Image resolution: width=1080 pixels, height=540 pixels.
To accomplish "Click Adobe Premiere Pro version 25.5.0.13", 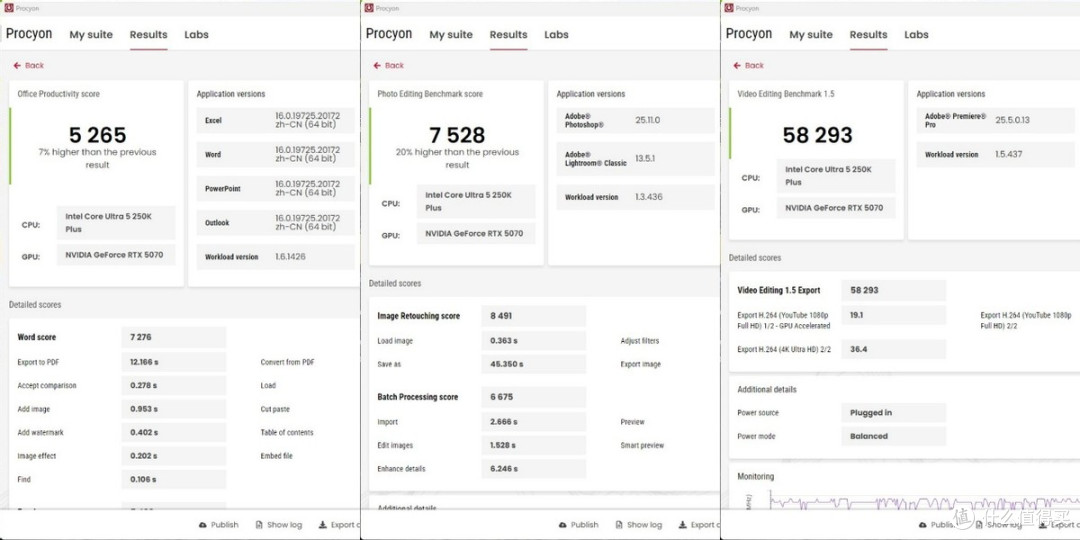I will tap(1012, 120).
